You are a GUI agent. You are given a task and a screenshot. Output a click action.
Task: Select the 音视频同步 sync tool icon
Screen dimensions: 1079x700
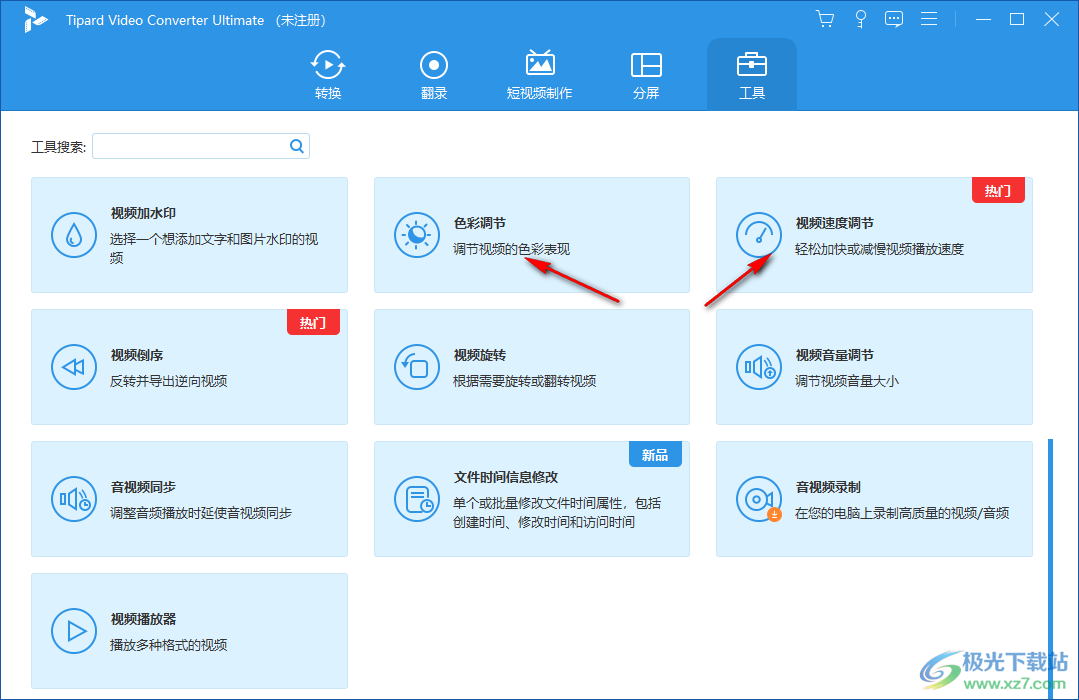[73, 498]
